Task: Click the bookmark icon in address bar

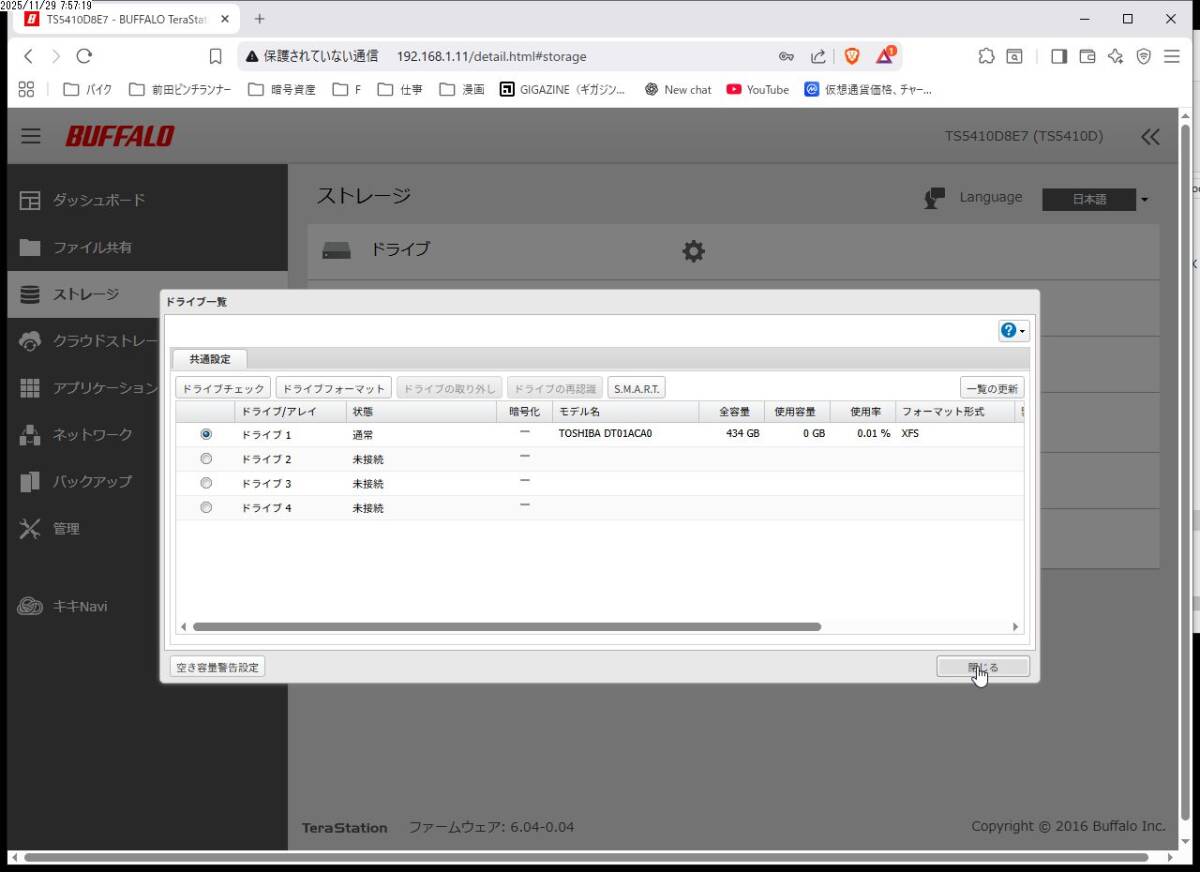Action: pos(215,56)
